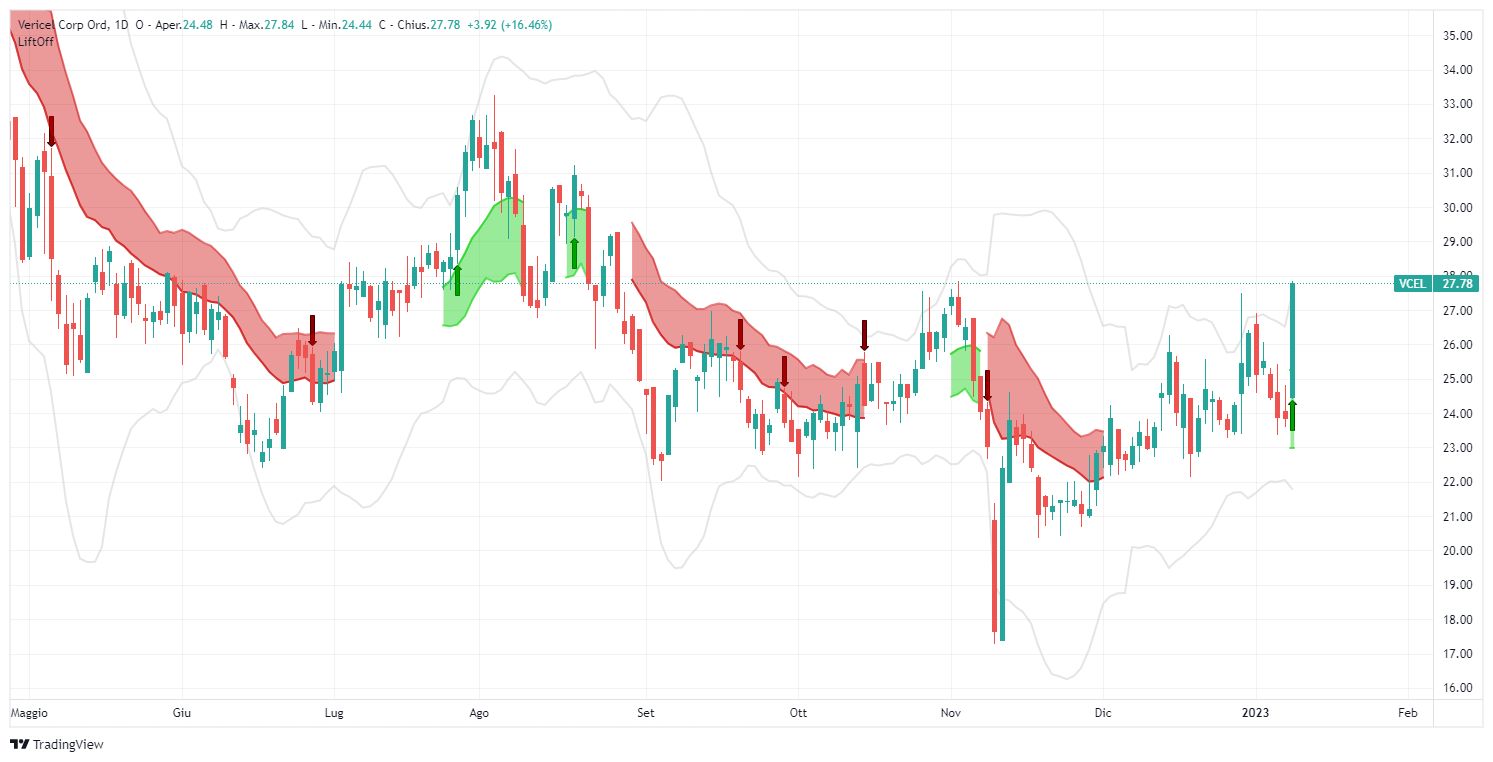Viewport: 1493px width, 762px height.
Task: Click the Ott label on the time axis
Action: 798,713
